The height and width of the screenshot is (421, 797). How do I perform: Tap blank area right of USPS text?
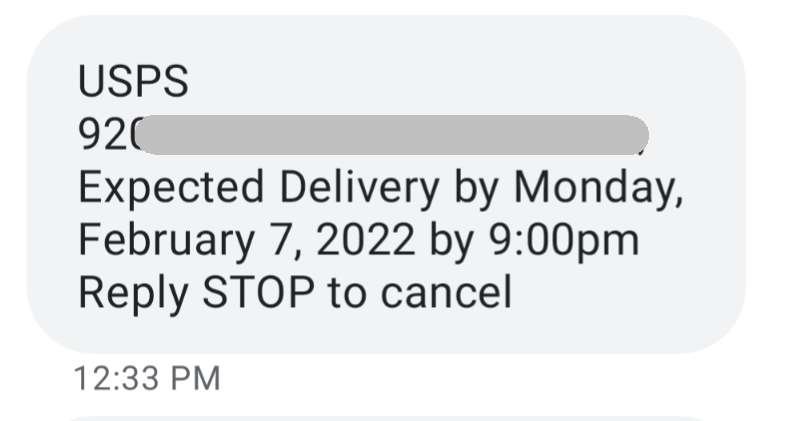457,81
